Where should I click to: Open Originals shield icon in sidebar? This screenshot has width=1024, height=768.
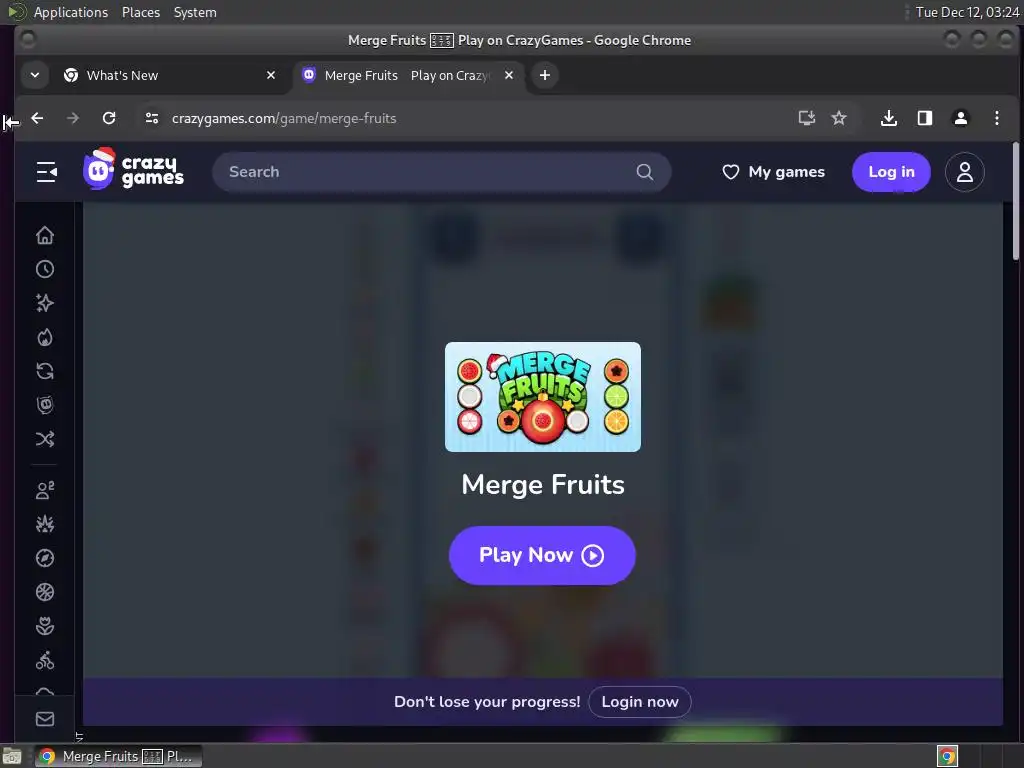pos(44,405)
